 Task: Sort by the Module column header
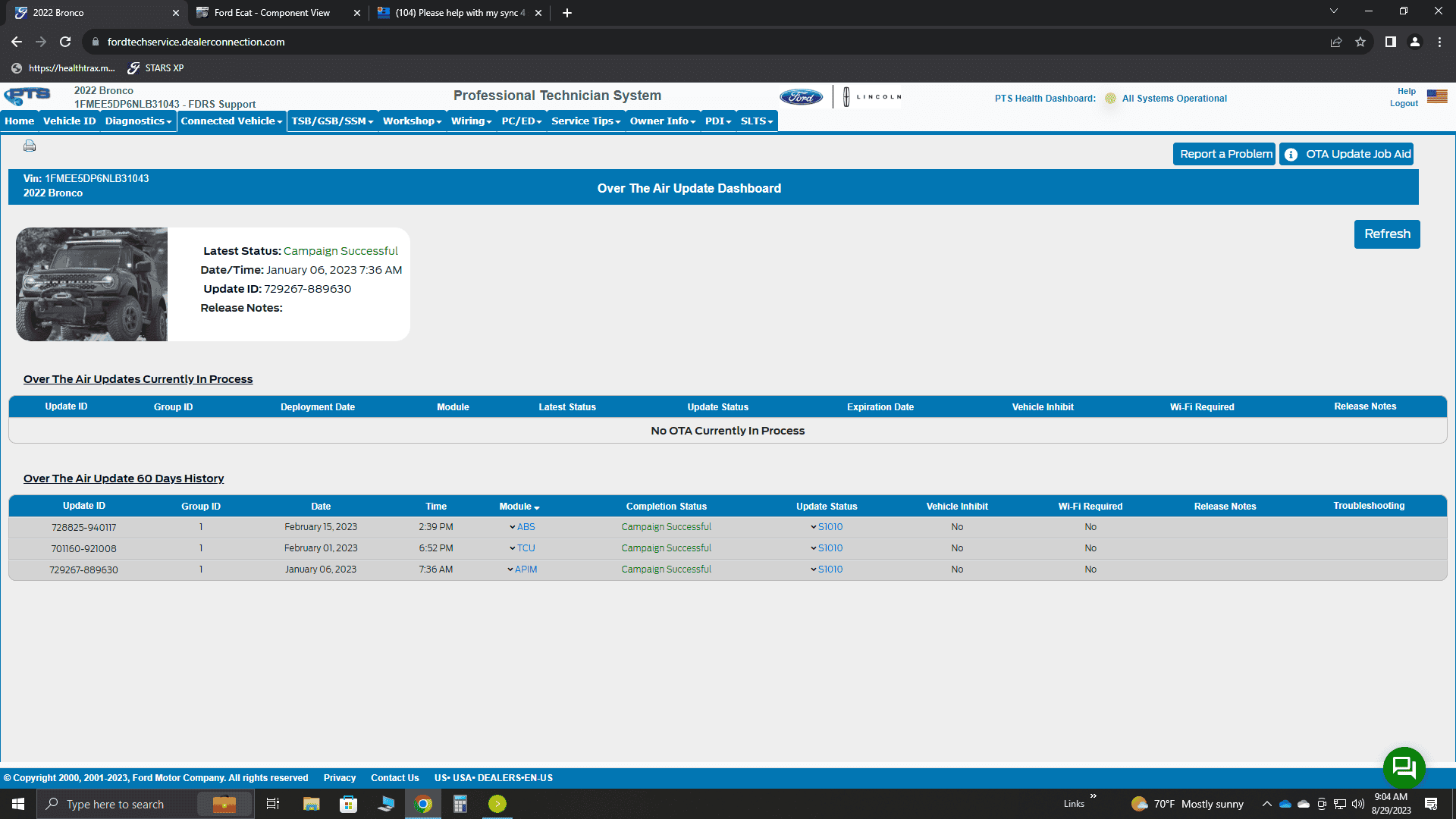(519, 507)
